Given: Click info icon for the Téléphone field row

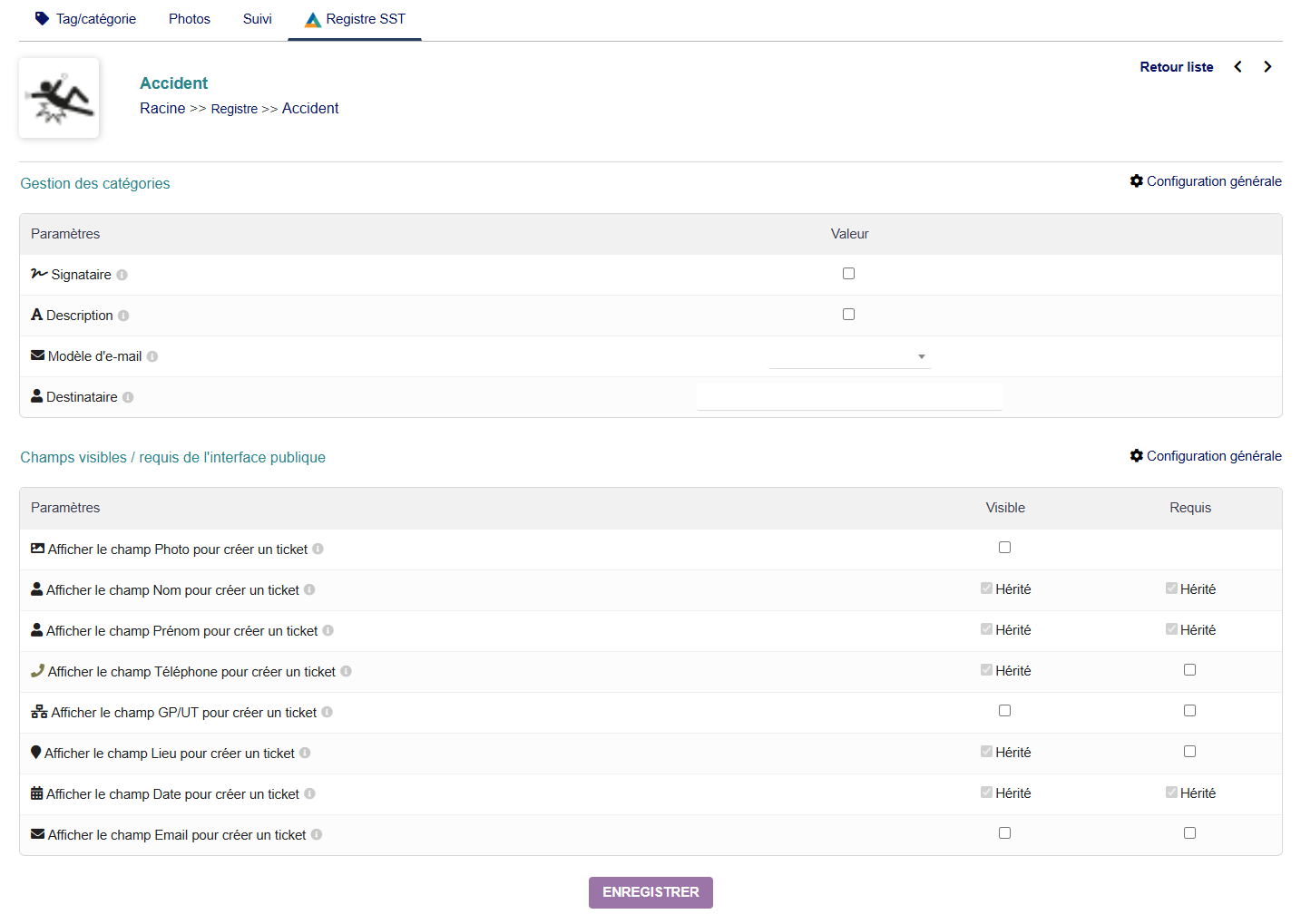Looking at the screenshot, I should pos(346,672).
